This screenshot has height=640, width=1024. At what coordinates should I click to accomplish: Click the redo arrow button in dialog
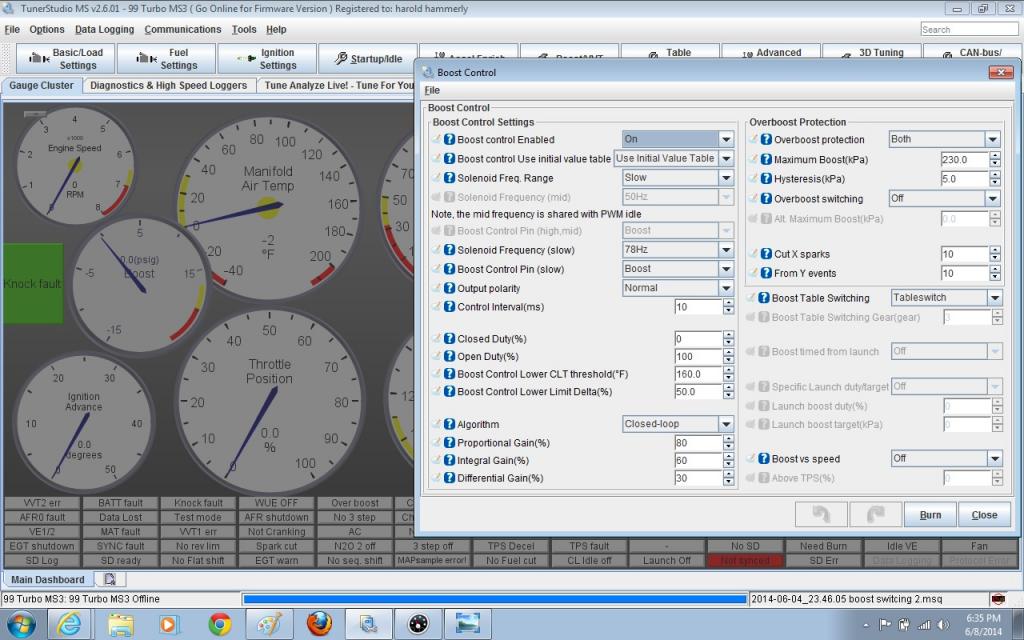[875, 515]
